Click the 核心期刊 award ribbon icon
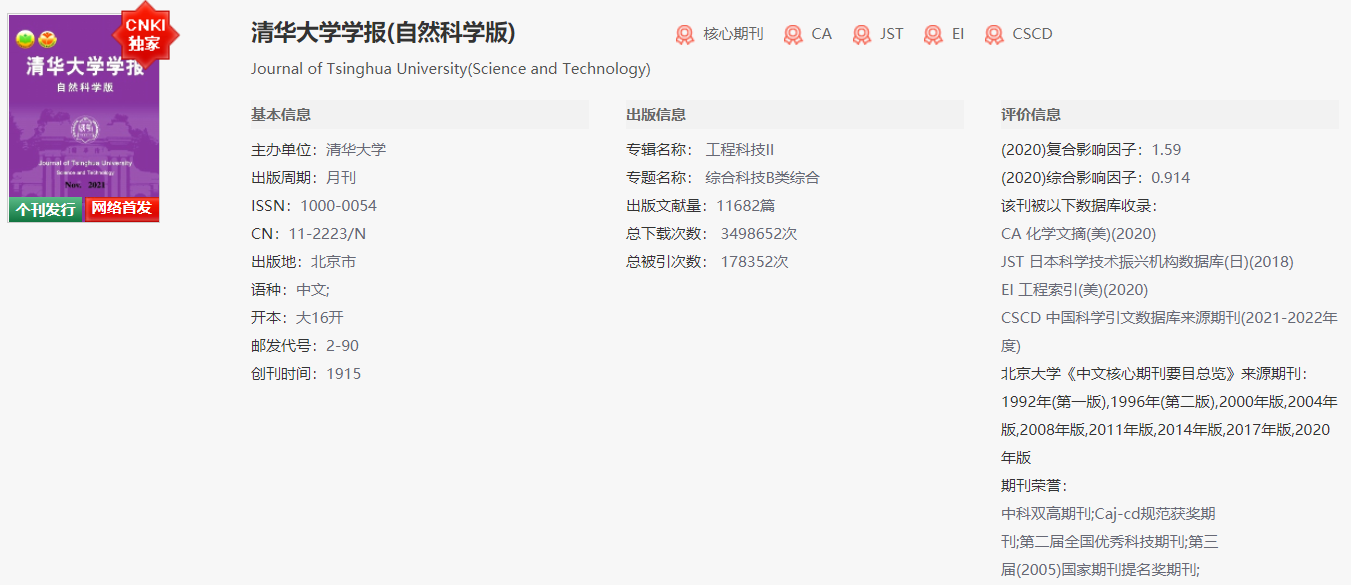The width and height of the screenshot is (1351, 585). coord(685,35)
